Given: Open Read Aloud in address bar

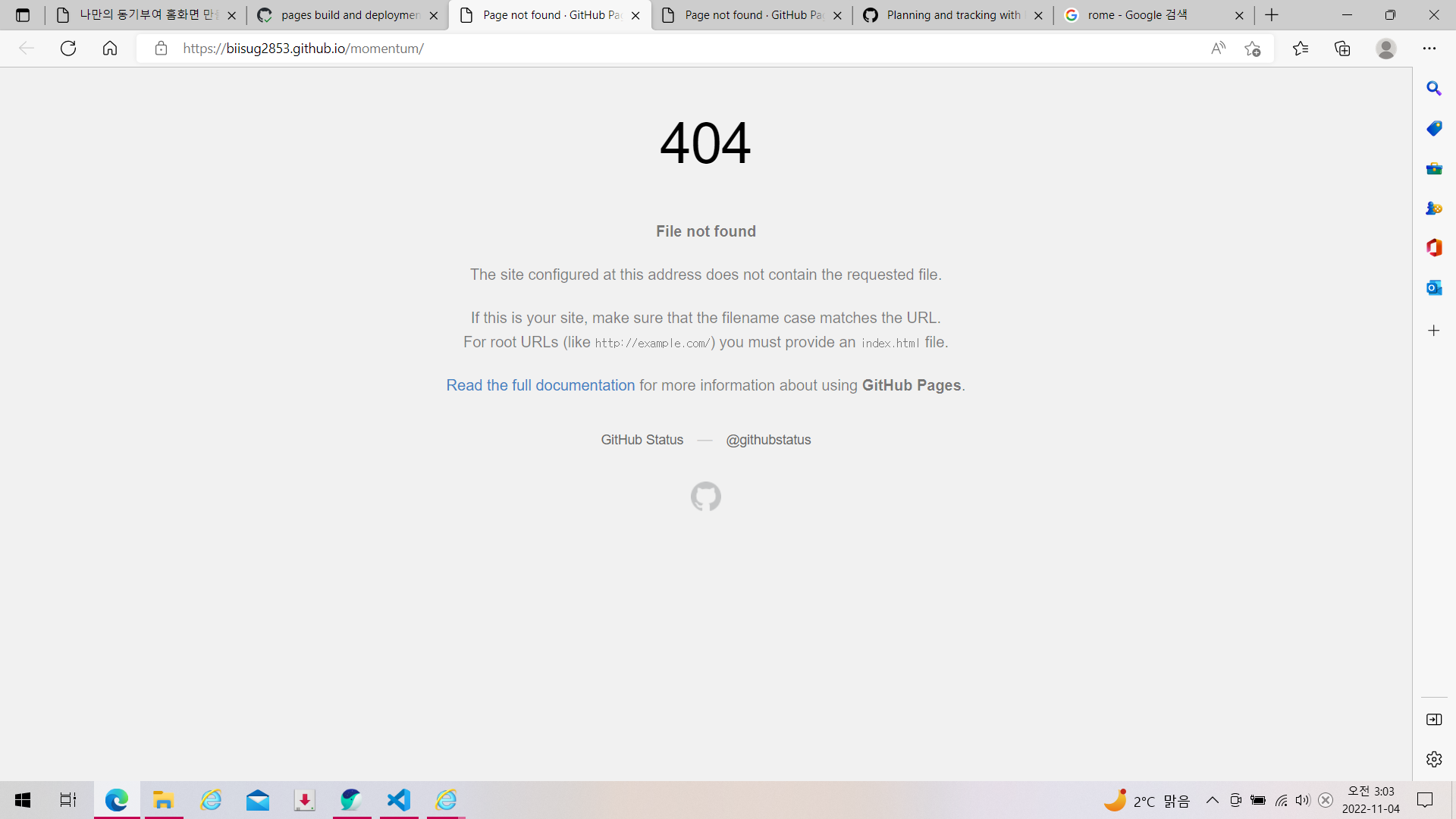Looking at the screenshot, I should pyautogui.click(x=1219, y=49).
